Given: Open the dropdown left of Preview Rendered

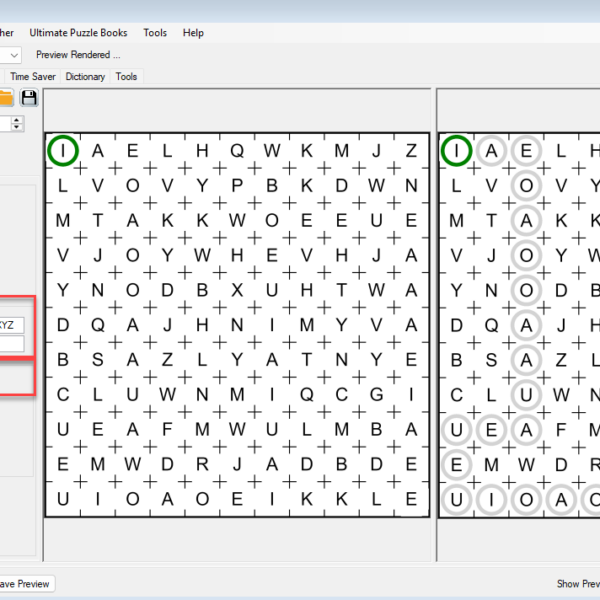Looking at the screenshot, I should pyautogui.click(x=11, y=55).
